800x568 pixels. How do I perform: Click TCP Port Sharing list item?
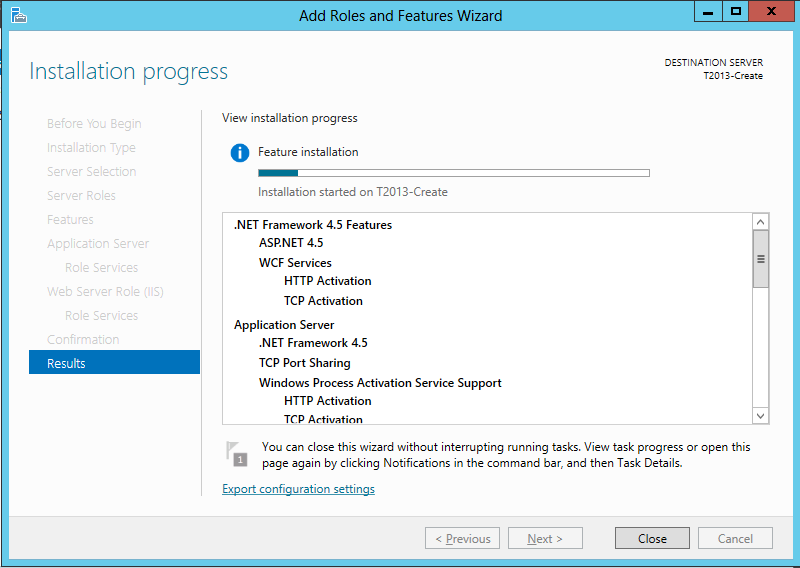point(304,363)
